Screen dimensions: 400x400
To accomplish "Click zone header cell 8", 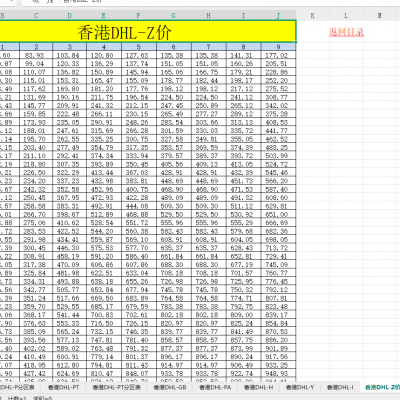I will pyautogui.click(x=244, y=47).
